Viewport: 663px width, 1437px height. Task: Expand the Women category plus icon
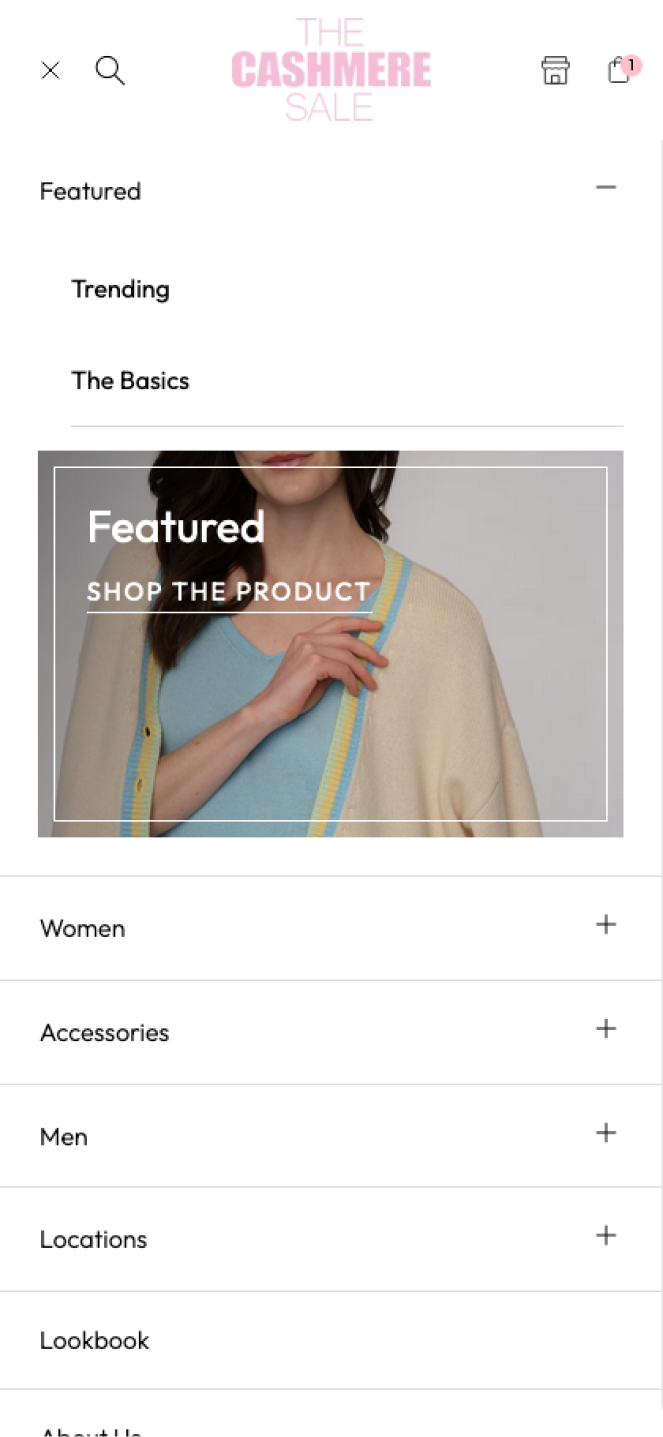pos(606,924)
